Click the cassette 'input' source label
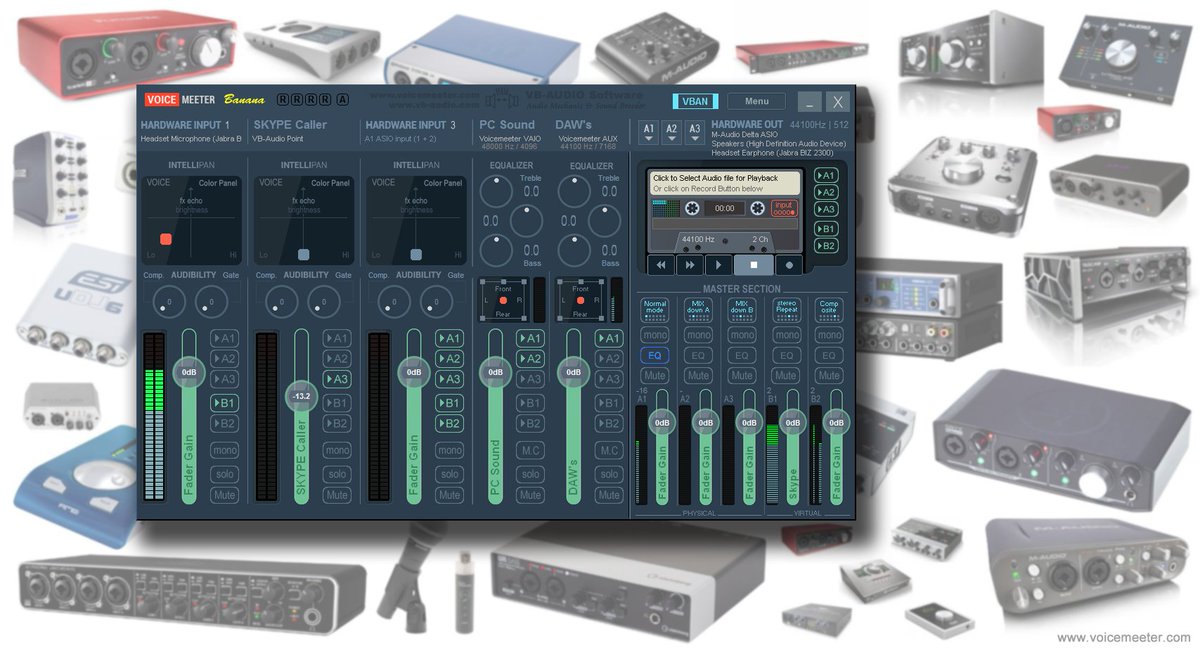 [785, 207]
